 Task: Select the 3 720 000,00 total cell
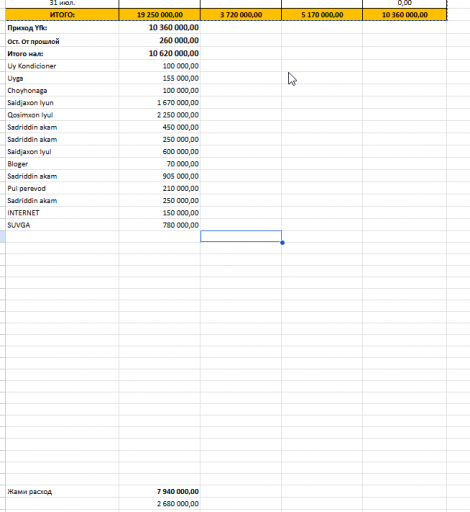[241, 15]
